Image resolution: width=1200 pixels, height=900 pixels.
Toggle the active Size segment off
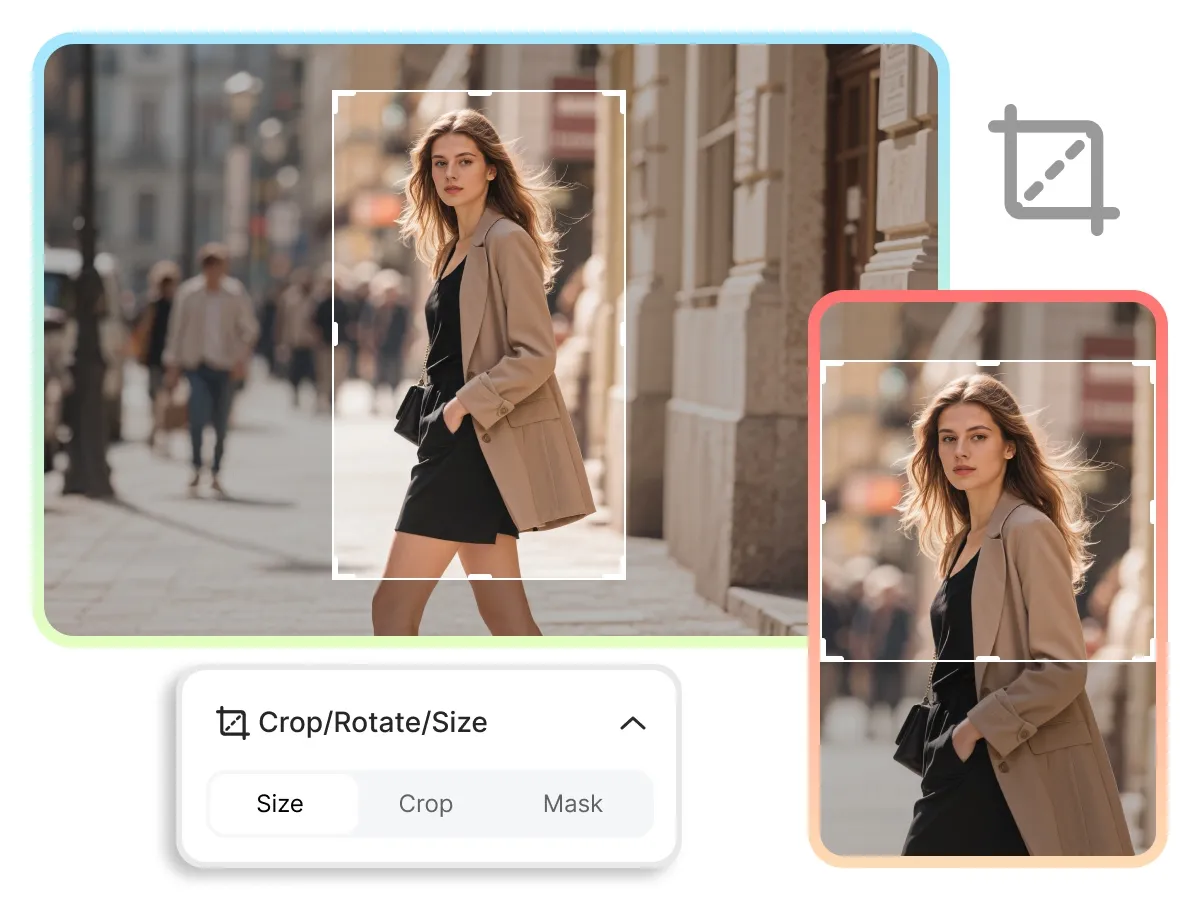282,803
